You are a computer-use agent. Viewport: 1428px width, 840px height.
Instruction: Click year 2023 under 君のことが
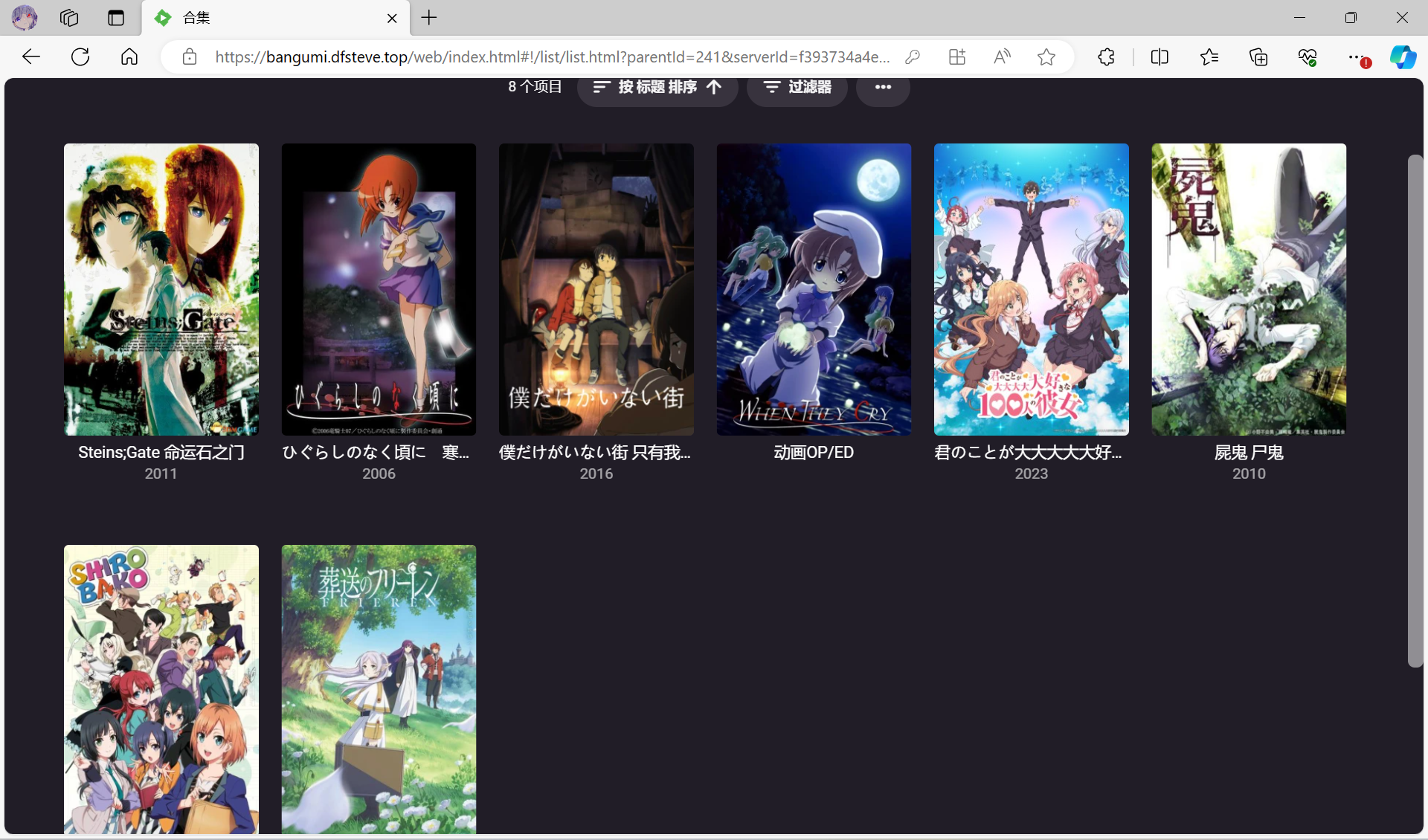tap(1032, 474)
